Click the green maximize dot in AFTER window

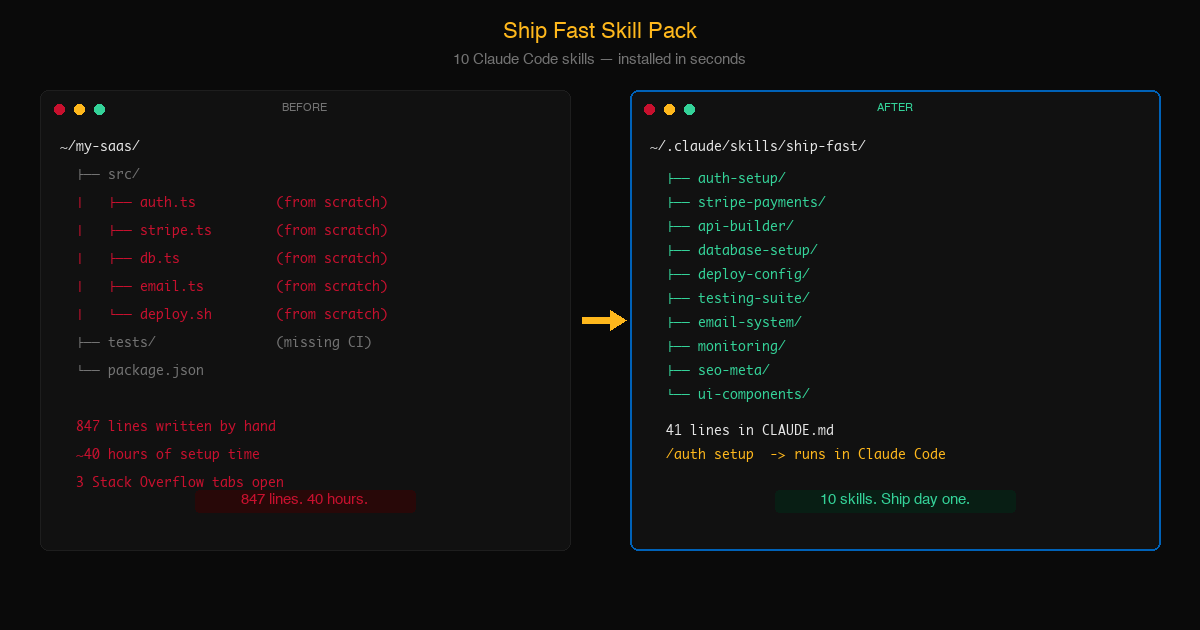(x=690, y=110)
